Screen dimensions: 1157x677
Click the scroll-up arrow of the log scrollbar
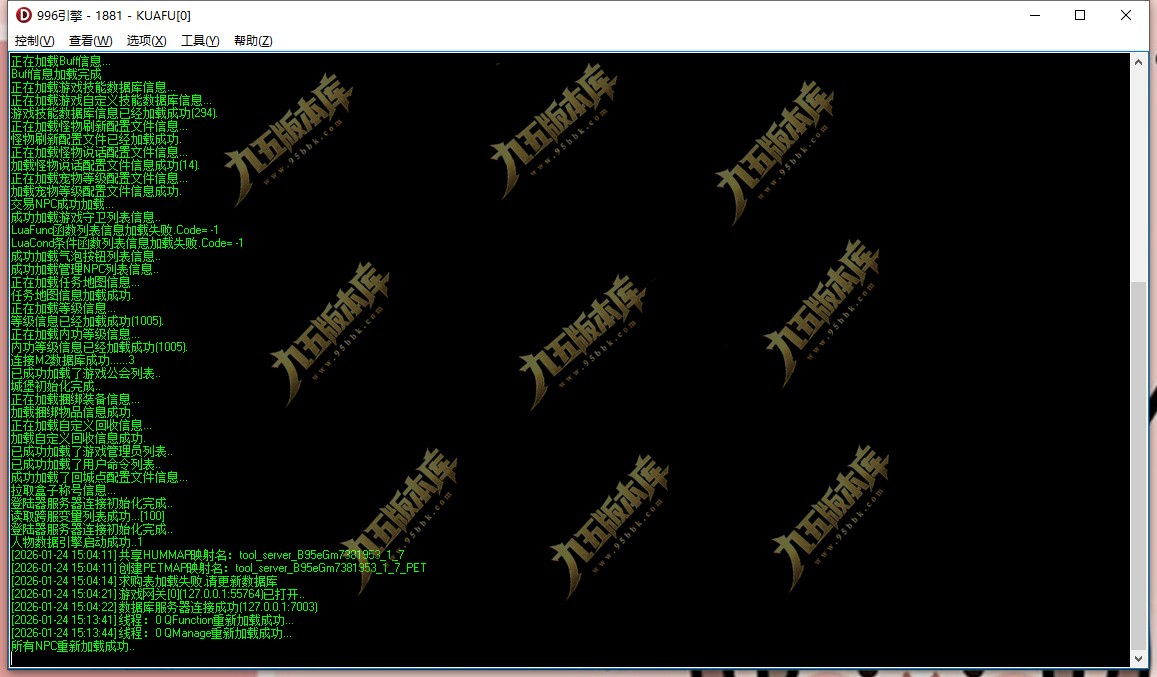tap(1139, 62)
